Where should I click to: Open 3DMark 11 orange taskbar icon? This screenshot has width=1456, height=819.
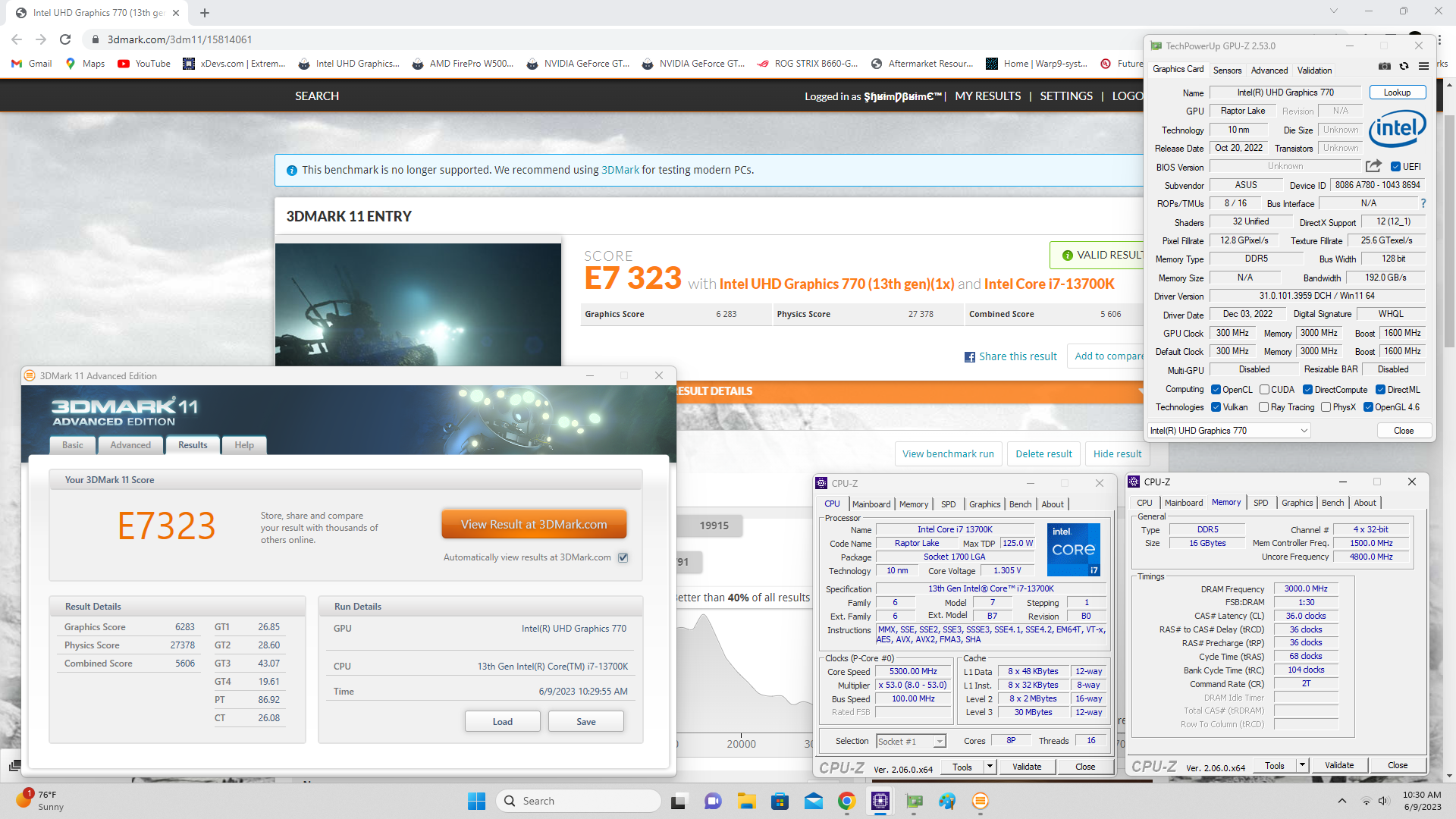(981, 801)
